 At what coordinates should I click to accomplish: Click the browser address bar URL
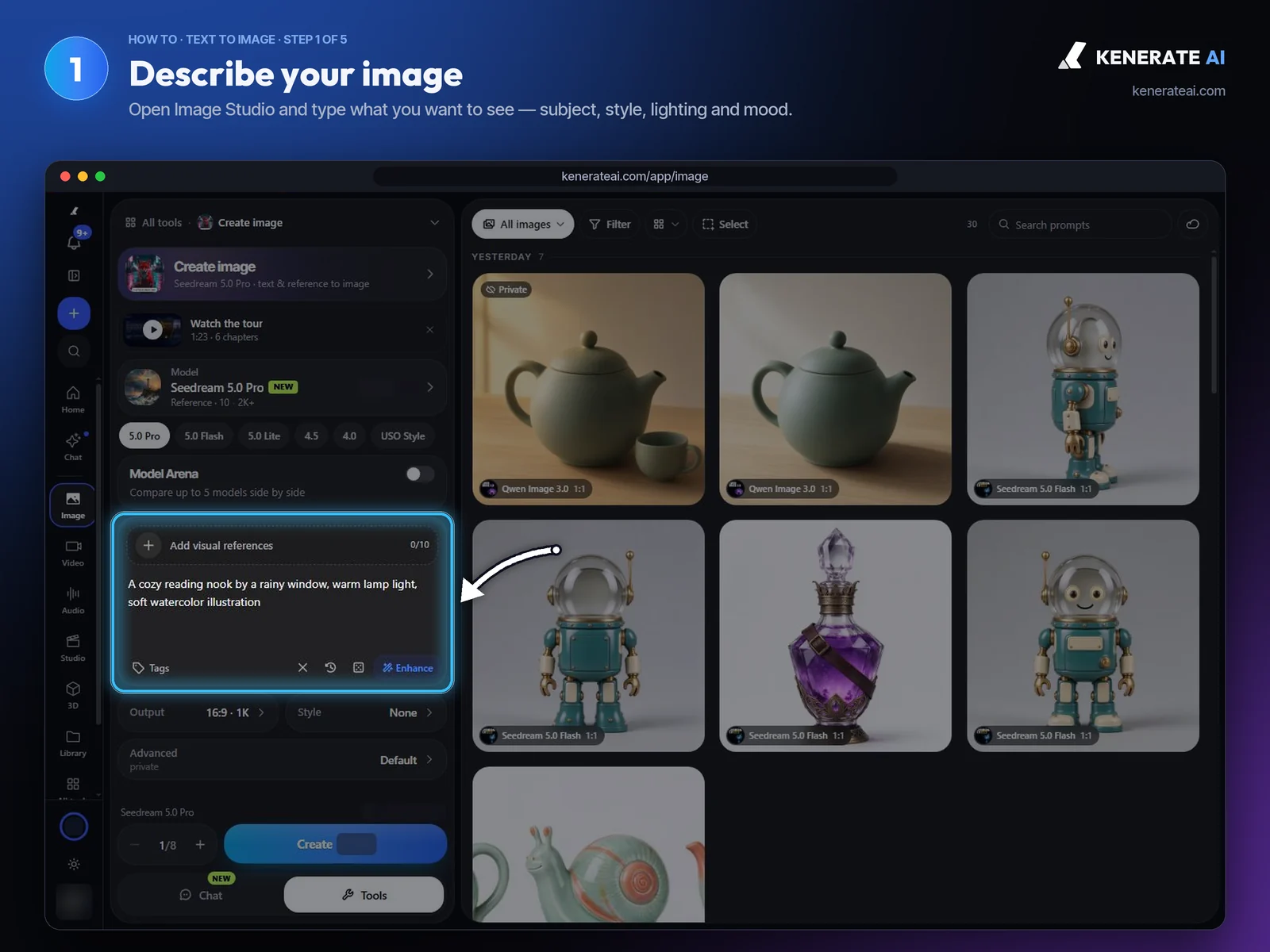(x=635, y=176)
